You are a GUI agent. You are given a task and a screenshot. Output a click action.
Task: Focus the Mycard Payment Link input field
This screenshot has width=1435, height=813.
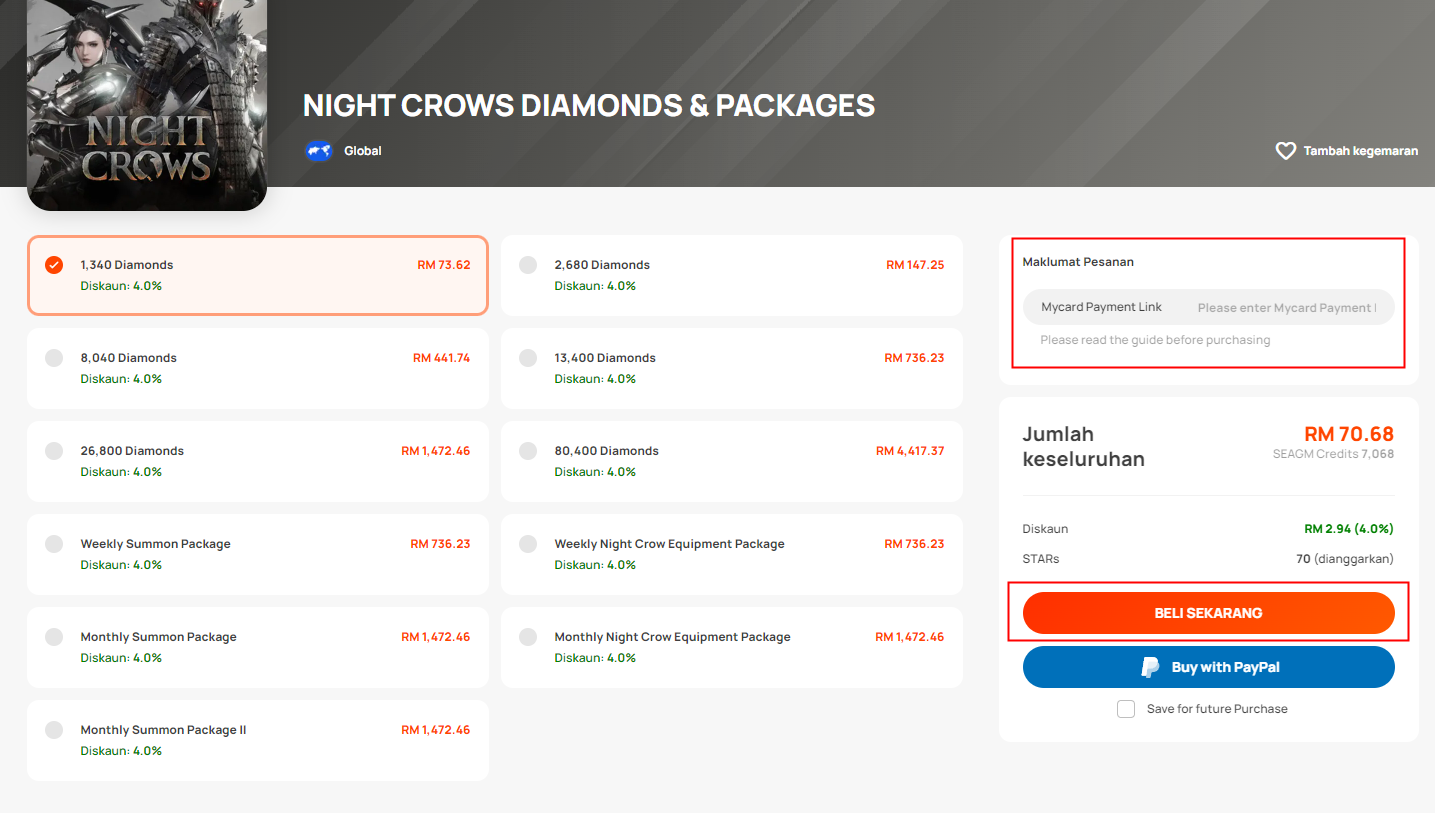pos(1287,308)
